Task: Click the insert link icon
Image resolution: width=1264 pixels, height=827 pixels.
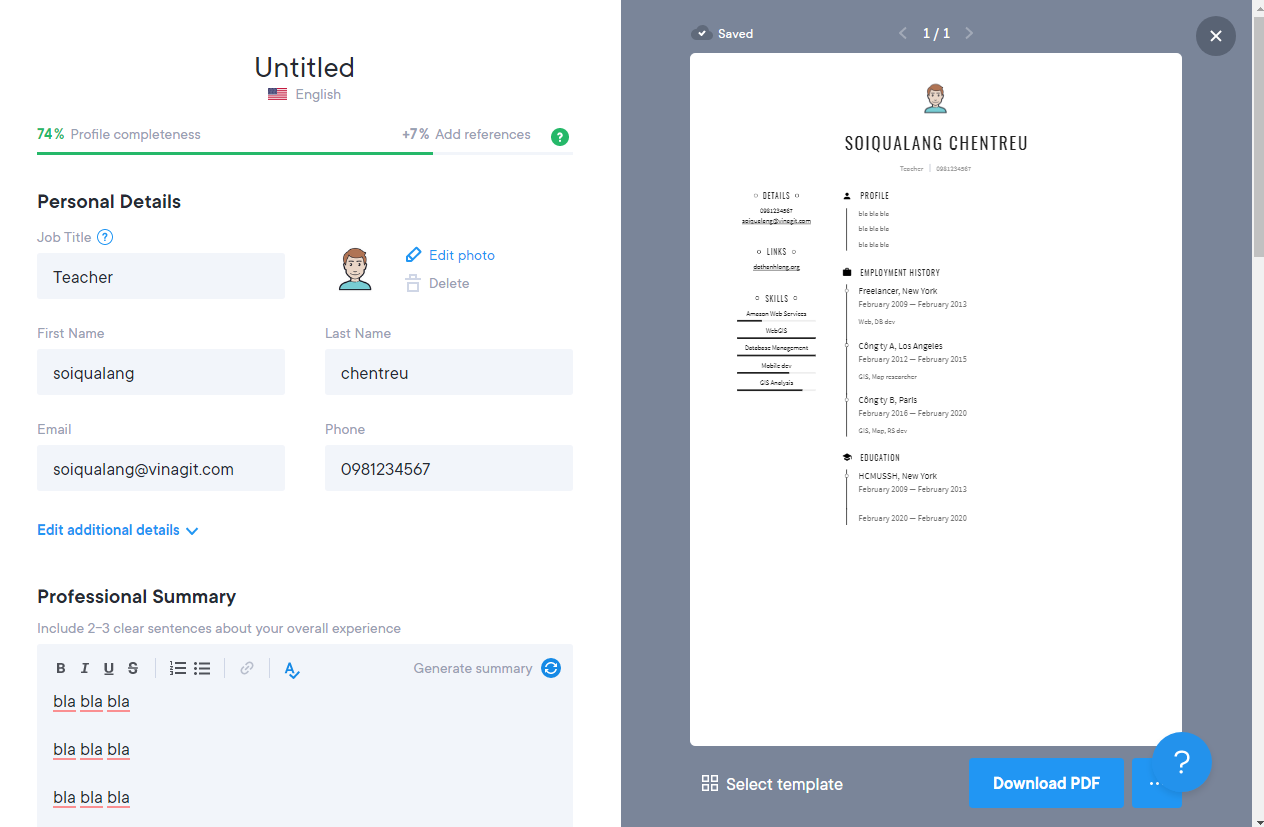Action: 247,669
